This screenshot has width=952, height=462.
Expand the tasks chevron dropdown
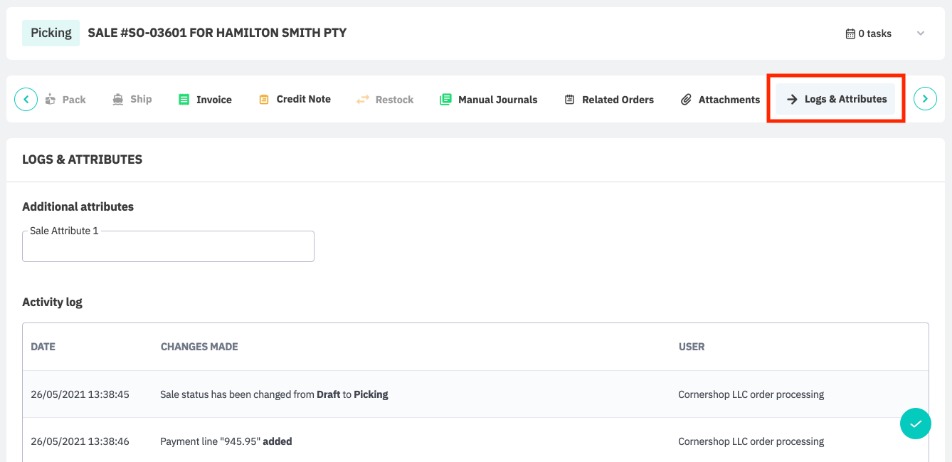[x=921, y=33]
